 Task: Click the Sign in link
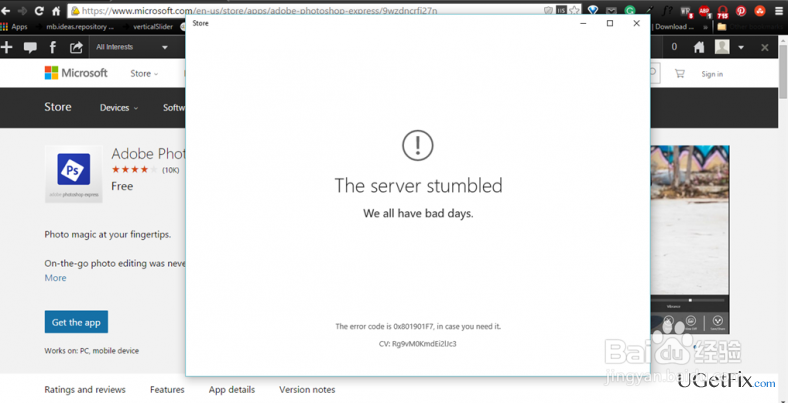712,74
